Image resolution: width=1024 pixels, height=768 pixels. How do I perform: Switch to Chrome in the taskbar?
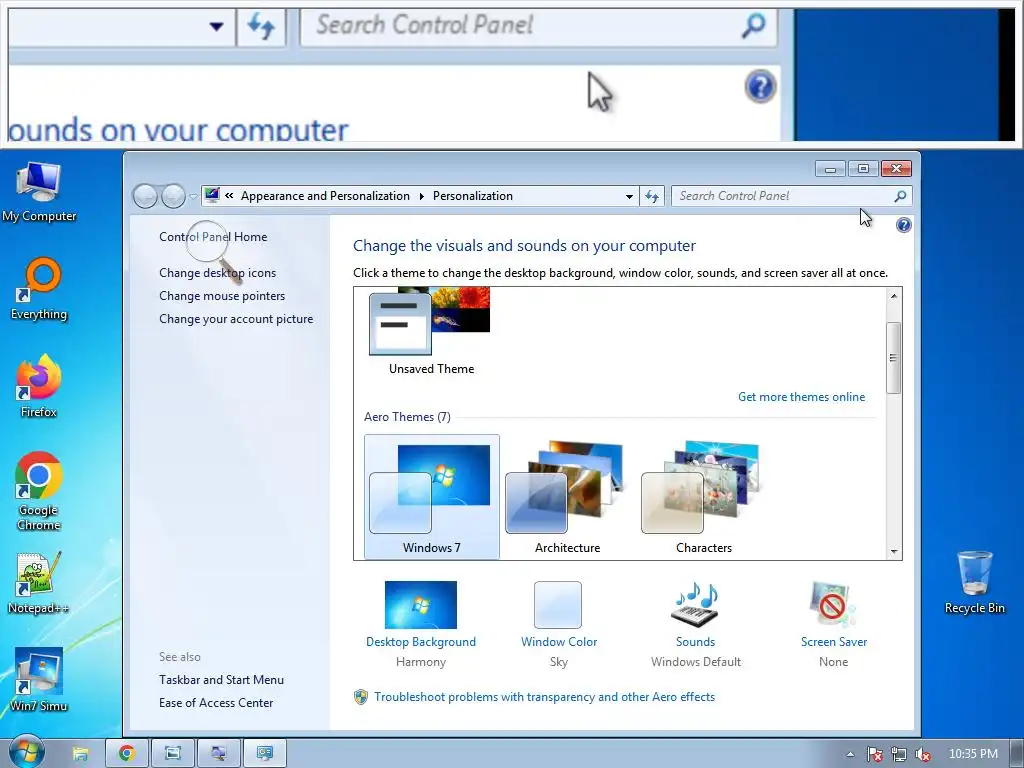point(127,754)
